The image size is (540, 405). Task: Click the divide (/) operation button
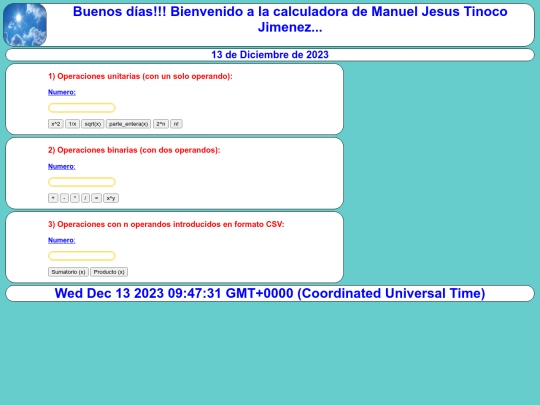pyautogui.click(x=85, y=198)
